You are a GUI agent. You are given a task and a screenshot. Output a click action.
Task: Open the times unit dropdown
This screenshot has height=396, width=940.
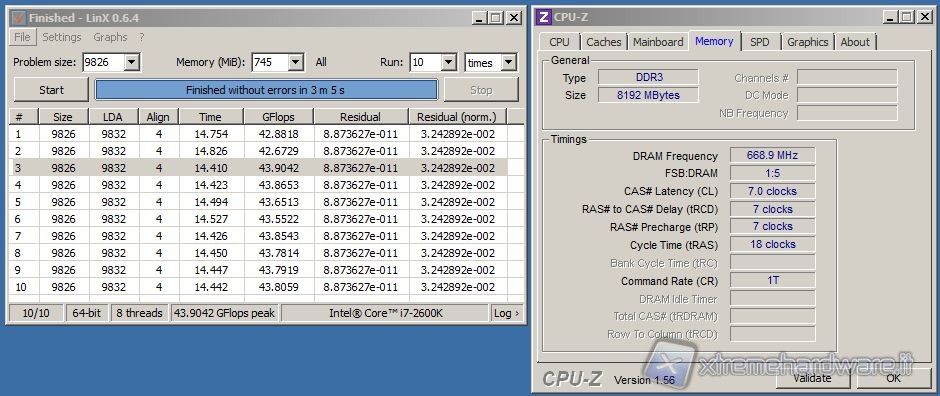[x=508, y=62]
